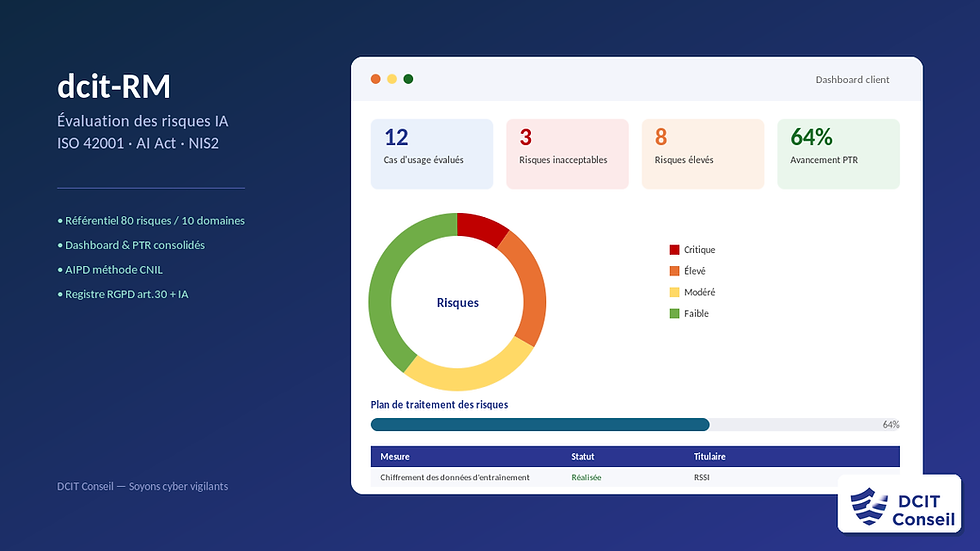Click the Critique red legend swatch
The width and height of the screenshot is (980, 551).
674,250
